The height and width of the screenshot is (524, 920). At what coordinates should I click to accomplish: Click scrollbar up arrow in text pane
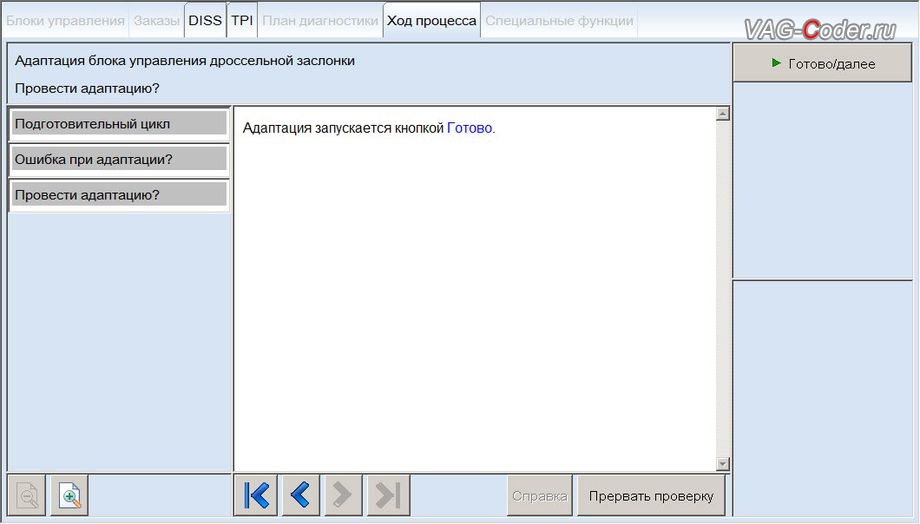point(723,113)
